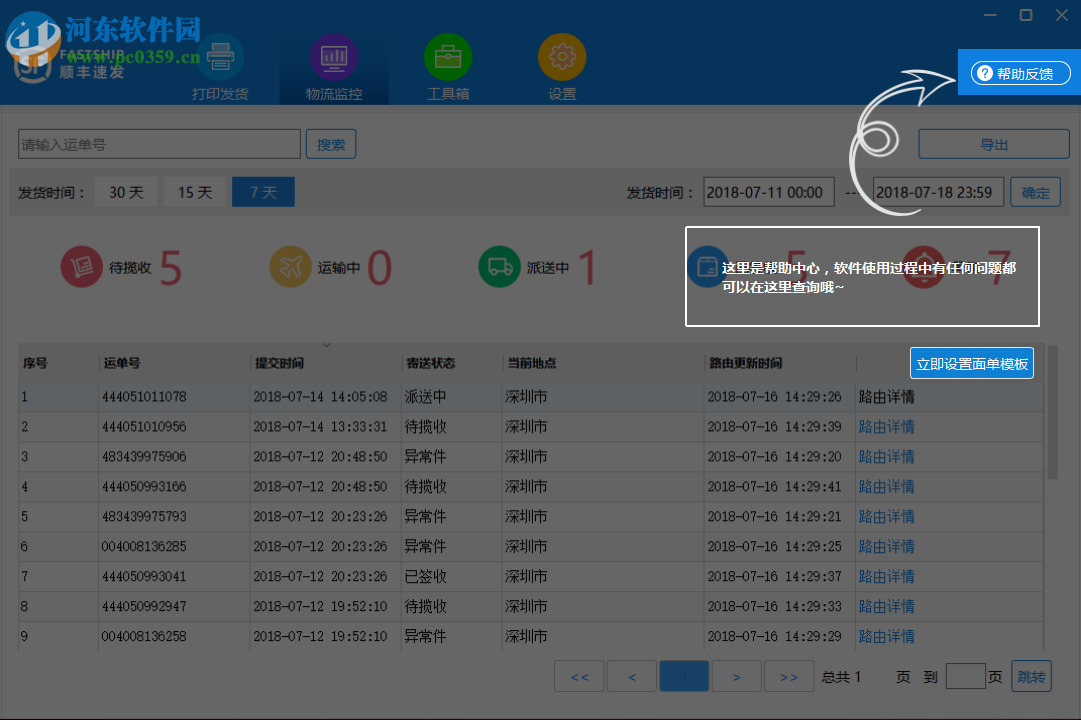
Task: Click the red 待揽收 book icon
Action: 82,267
